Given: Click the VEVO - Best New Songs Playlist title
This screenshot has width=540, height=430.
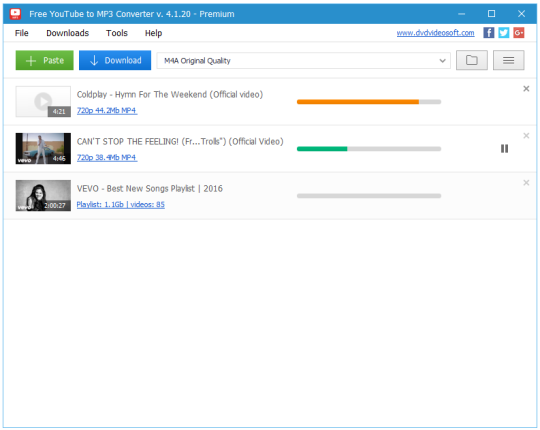Looking at the screenshot, I should click(x=149, y=189).
